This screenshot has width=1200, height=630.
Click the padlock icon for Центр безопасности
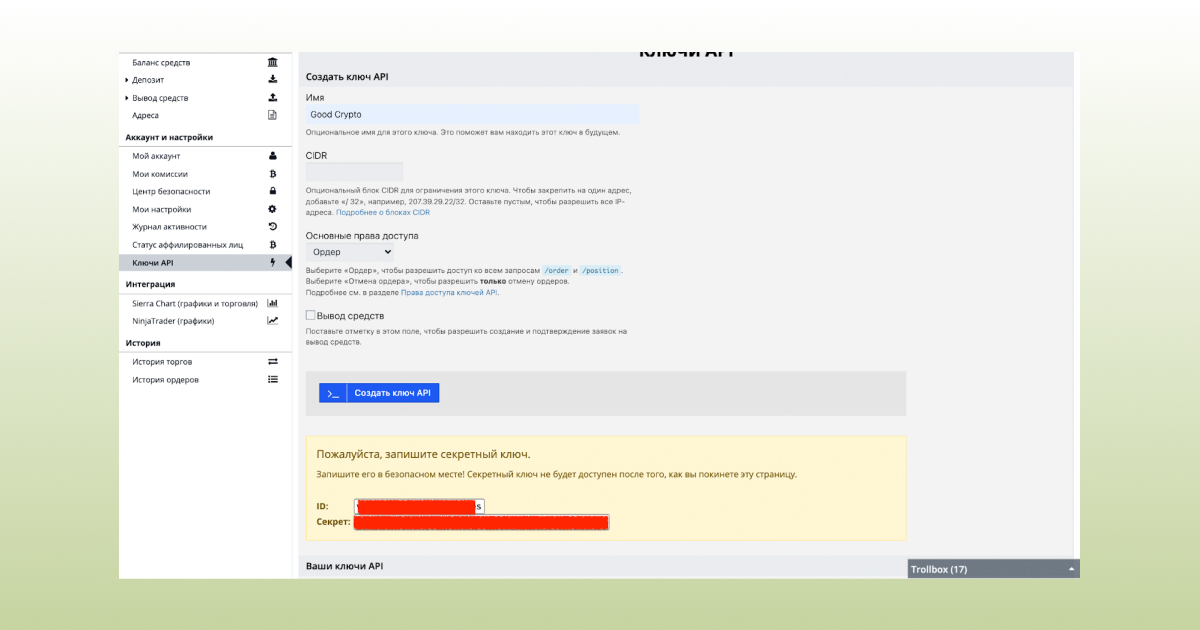tap(272, 191)
